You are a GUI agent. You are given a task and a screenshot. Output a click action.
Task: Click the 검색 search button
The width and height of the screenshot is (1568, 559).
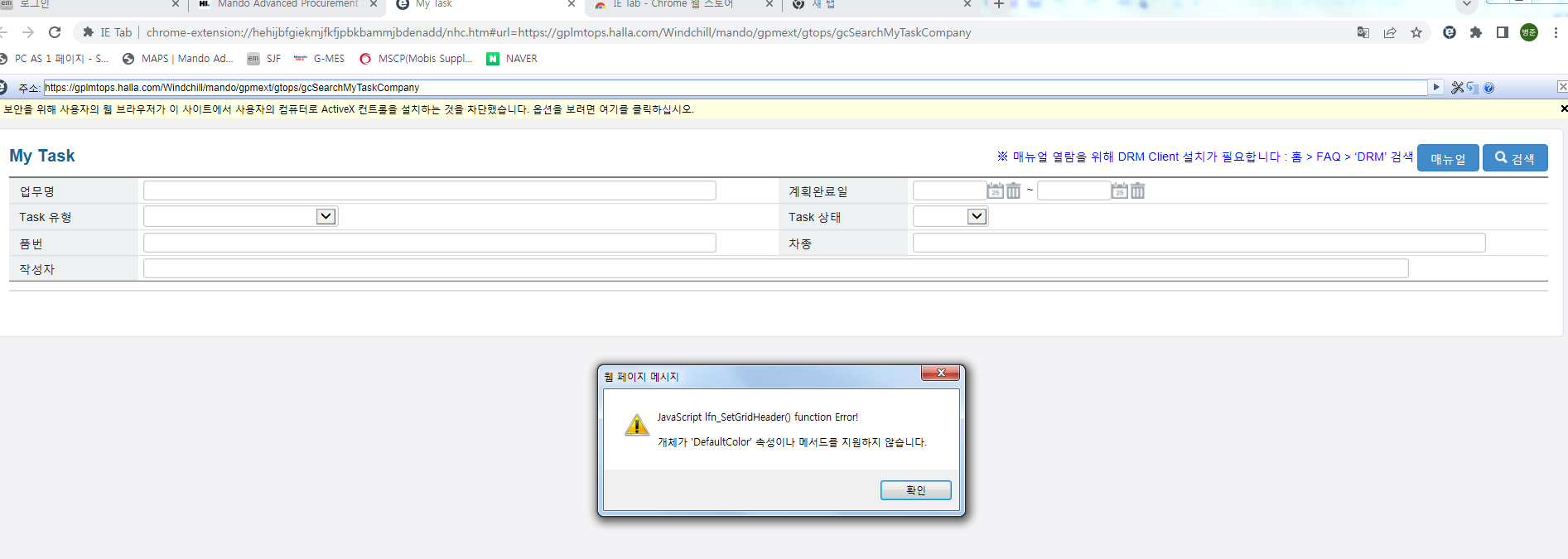pos(1514,158)
